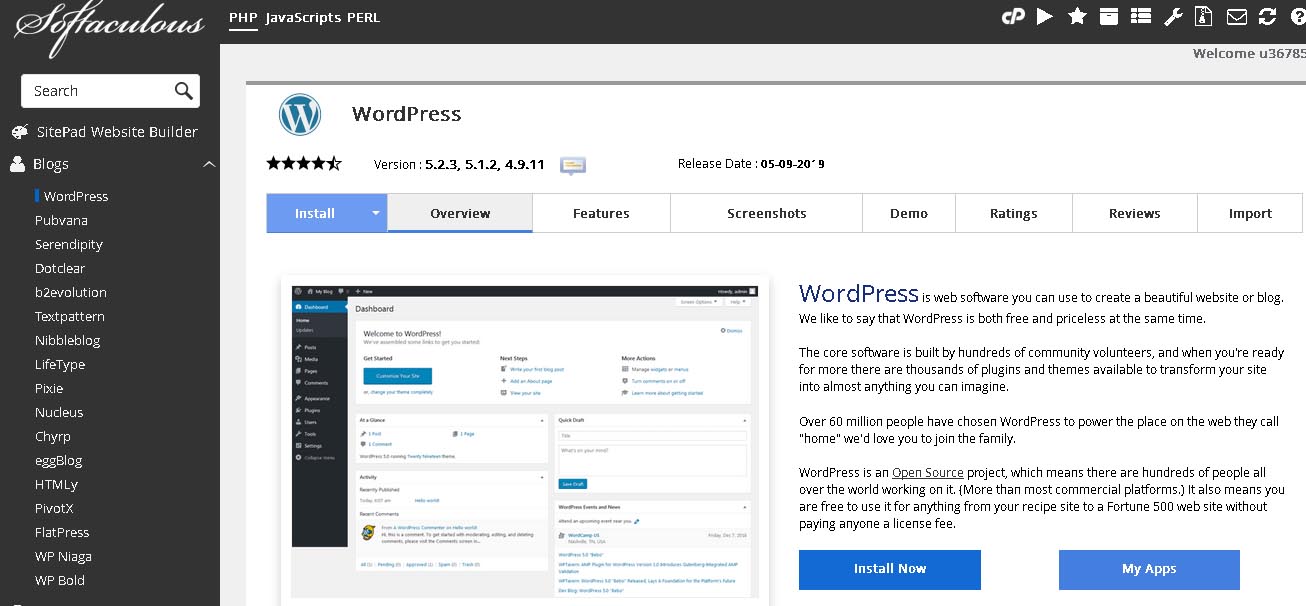Select PivotX in the sidebar
1306x606 pixels.
(x=55, y=509)
